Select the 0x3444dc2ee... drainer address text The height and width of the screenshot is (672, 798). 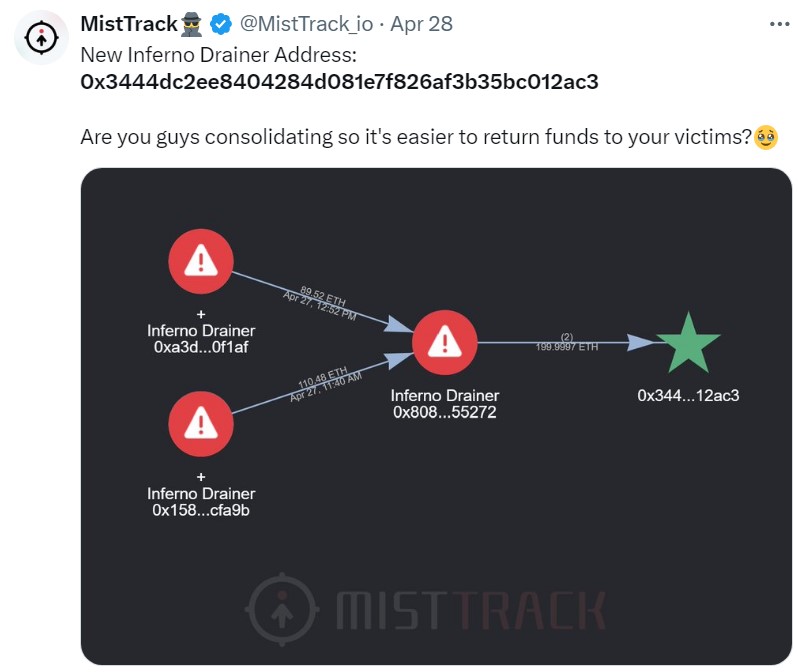coord(339,81)
